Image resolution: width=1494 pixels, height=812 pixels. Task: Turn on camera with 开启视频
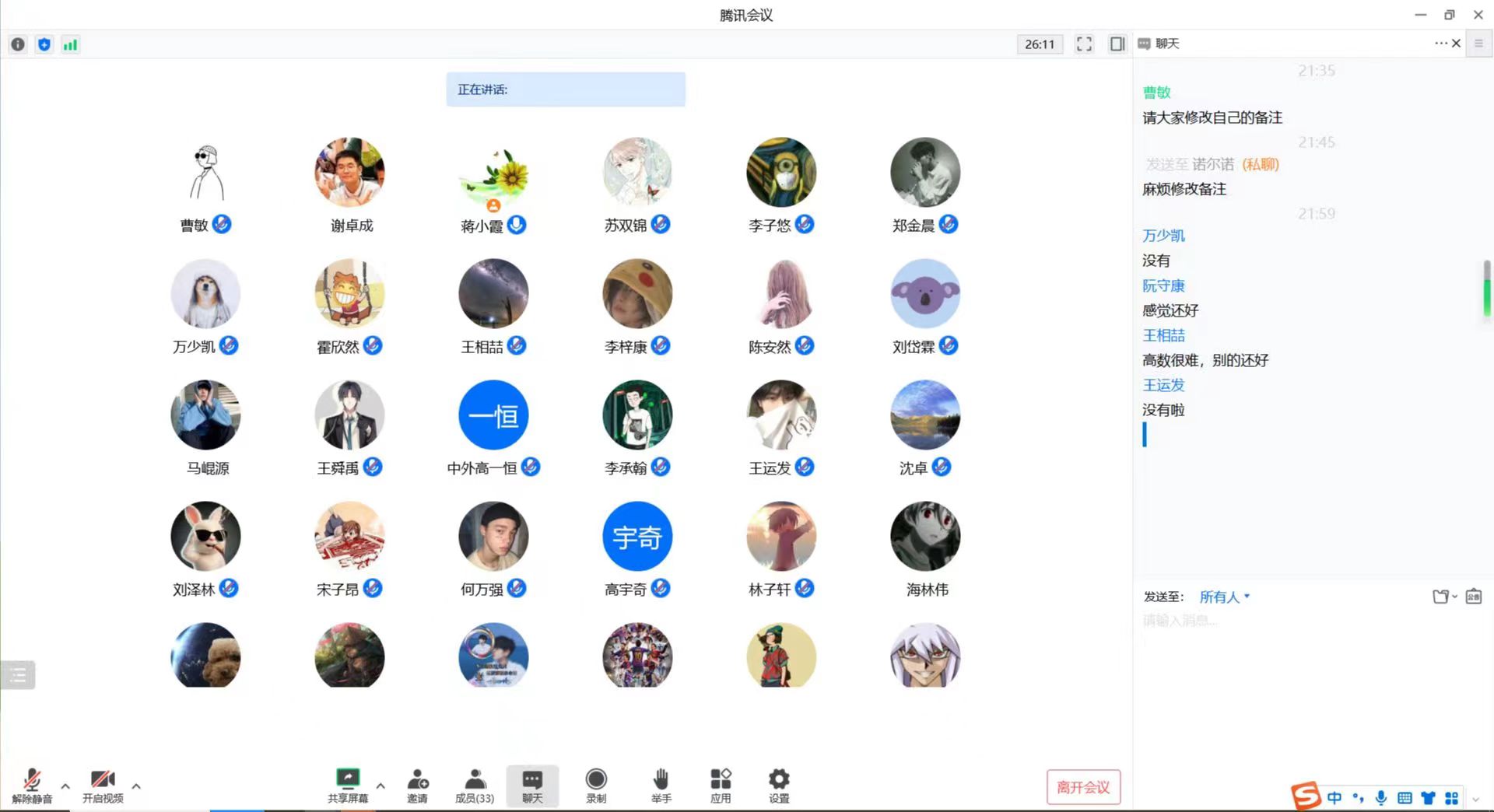click(103, 784)
